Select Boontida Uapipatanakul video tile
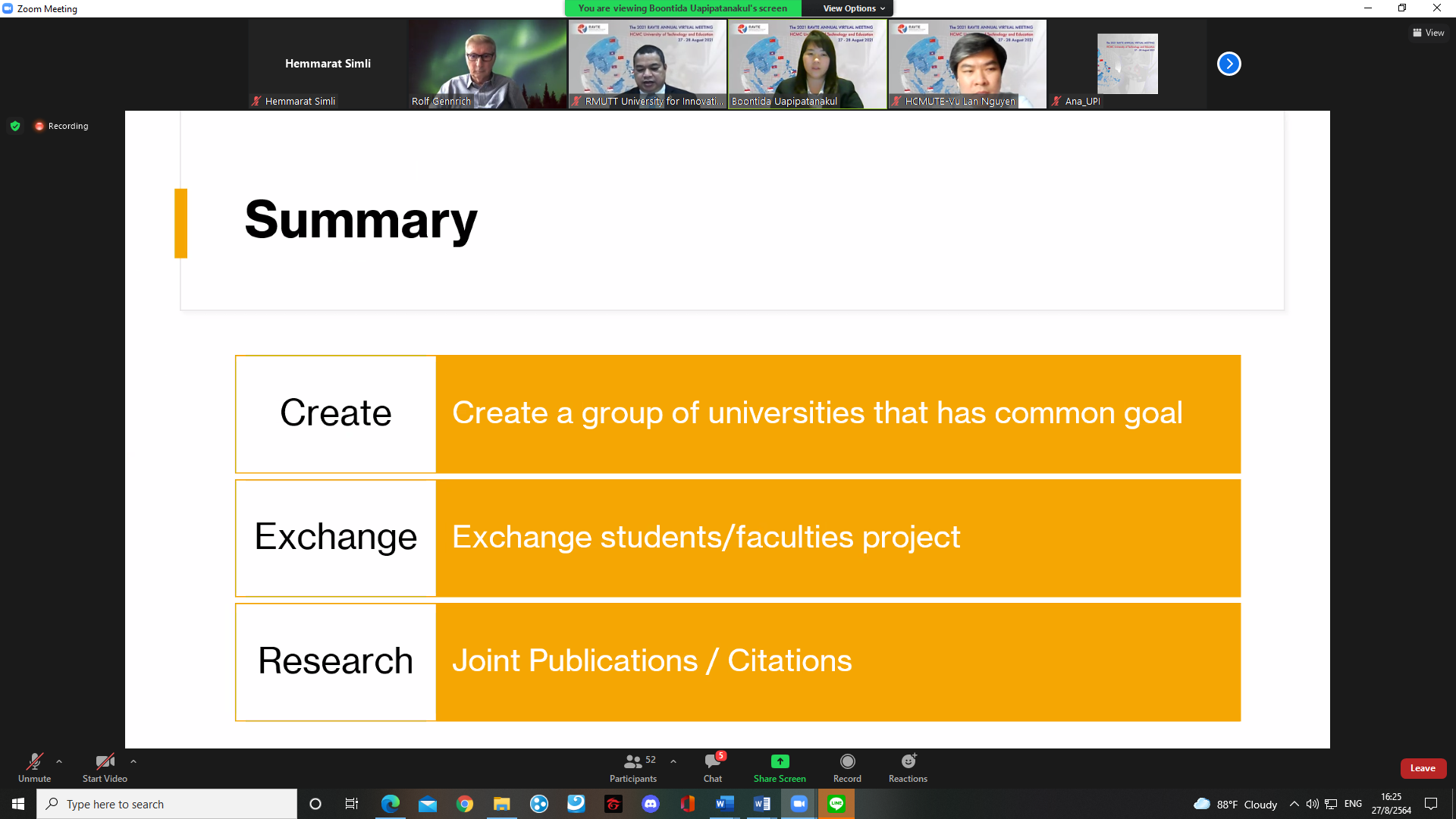 808,64
